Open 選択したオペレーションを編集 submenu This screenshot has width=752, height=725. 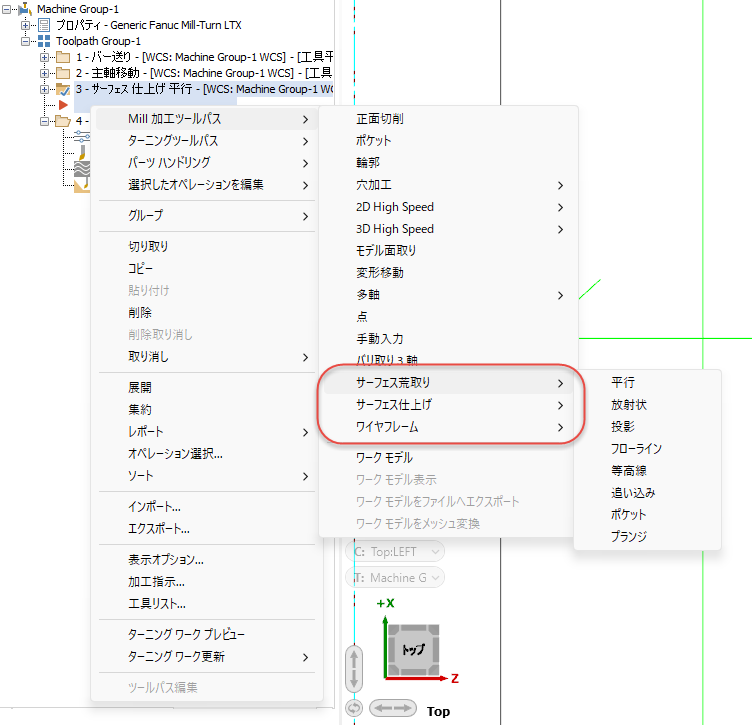click(x=207, y=185)
